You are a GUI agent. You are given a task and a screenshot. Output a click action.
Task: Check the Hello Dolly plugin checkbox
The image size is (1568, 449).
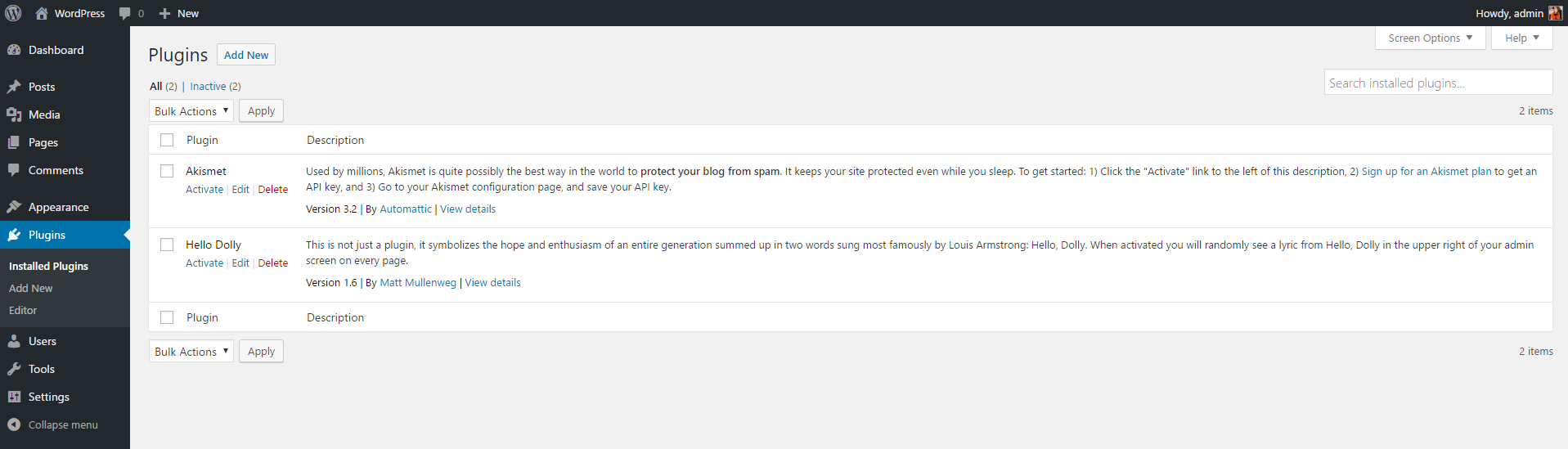pyautogui.click(x=167, y=245)
